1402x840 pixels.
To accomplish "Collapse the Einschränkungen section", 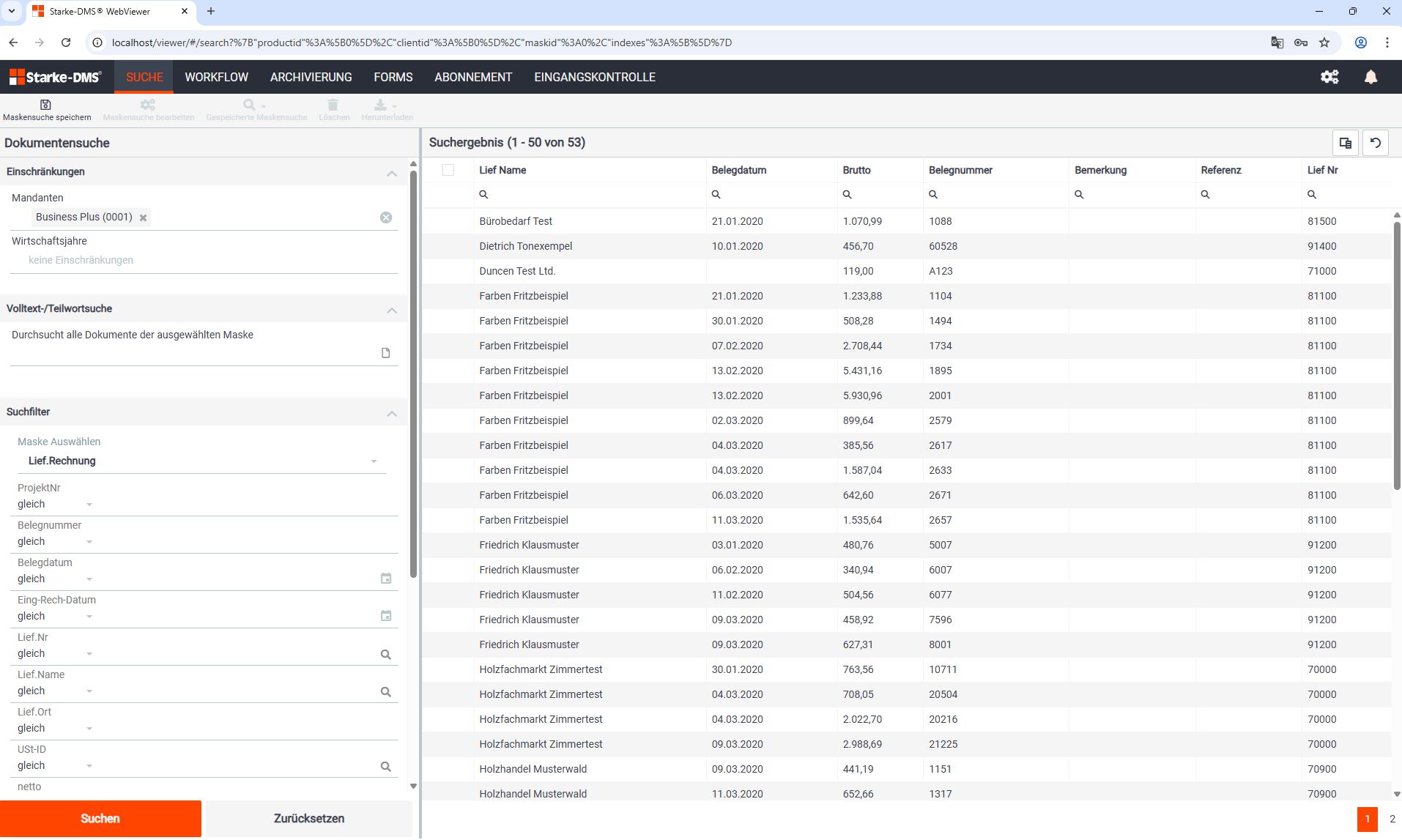I will click(392, 174).
